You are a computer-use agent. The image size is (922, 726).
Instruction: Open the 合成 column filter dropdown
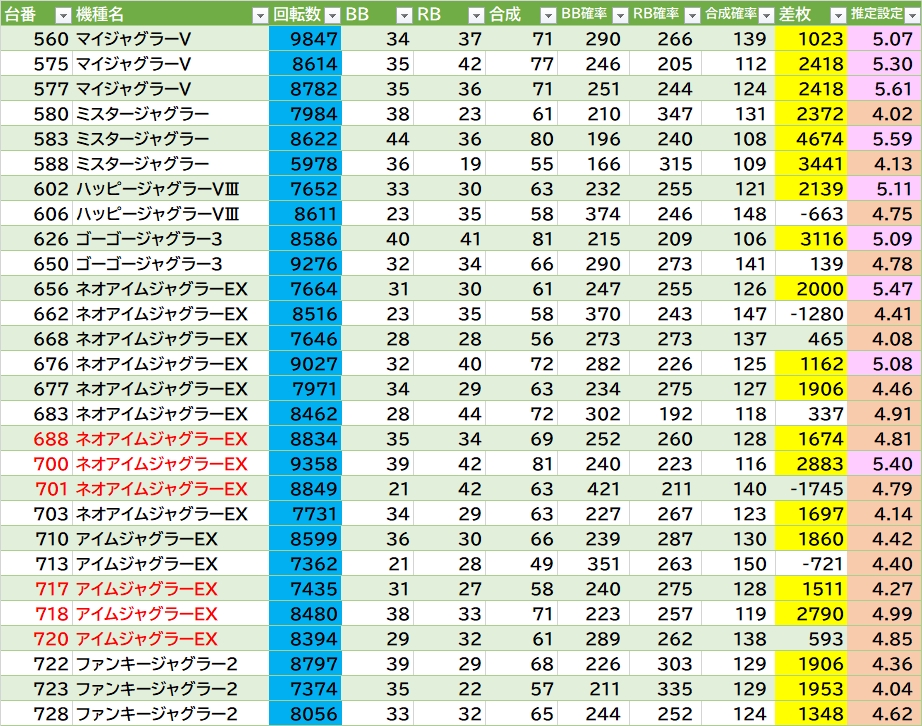(547, 15)
